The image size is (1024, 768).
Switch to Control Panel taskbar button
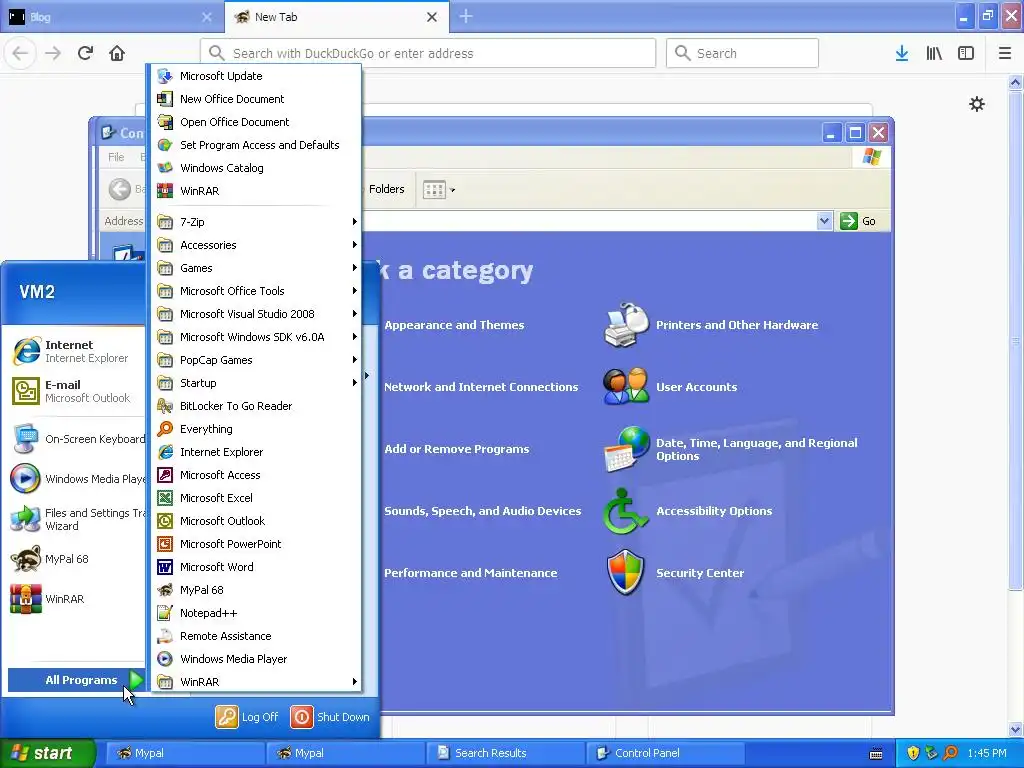coord(665,753)
